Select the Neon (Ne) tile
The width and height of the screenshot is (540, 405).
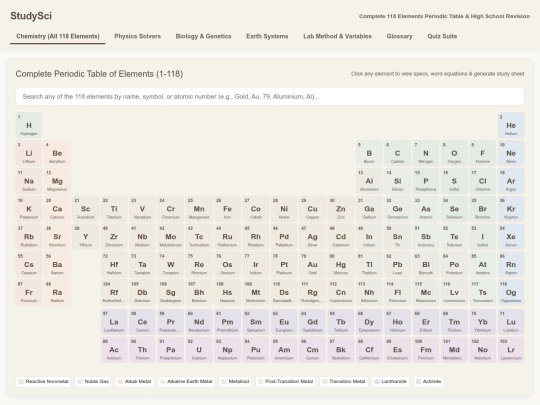tap(511, 153)
